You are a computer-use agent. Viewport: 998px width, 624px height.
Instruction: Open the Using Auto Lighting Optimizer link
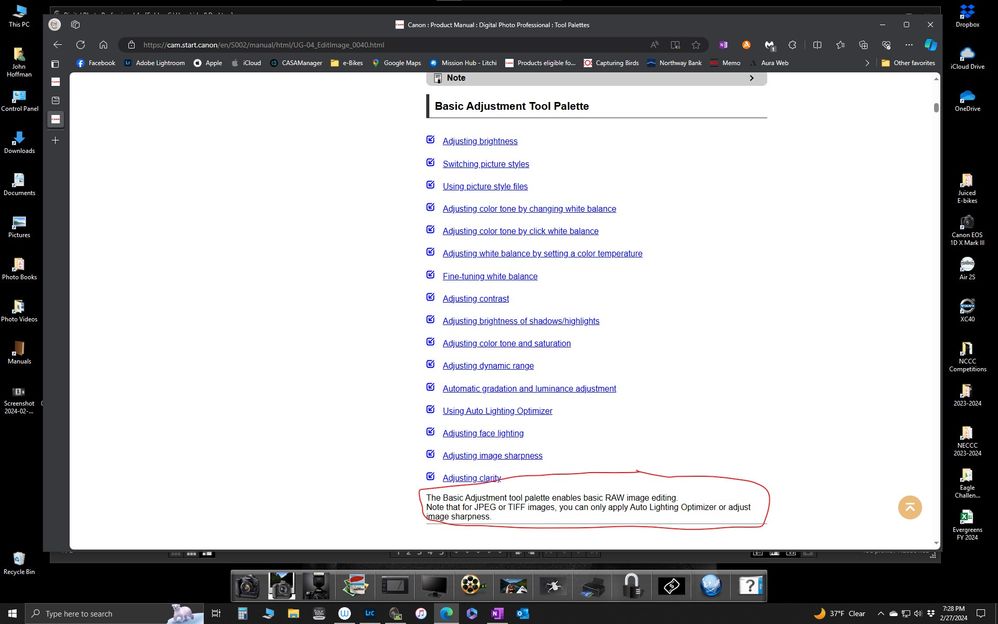pos(497,410)
